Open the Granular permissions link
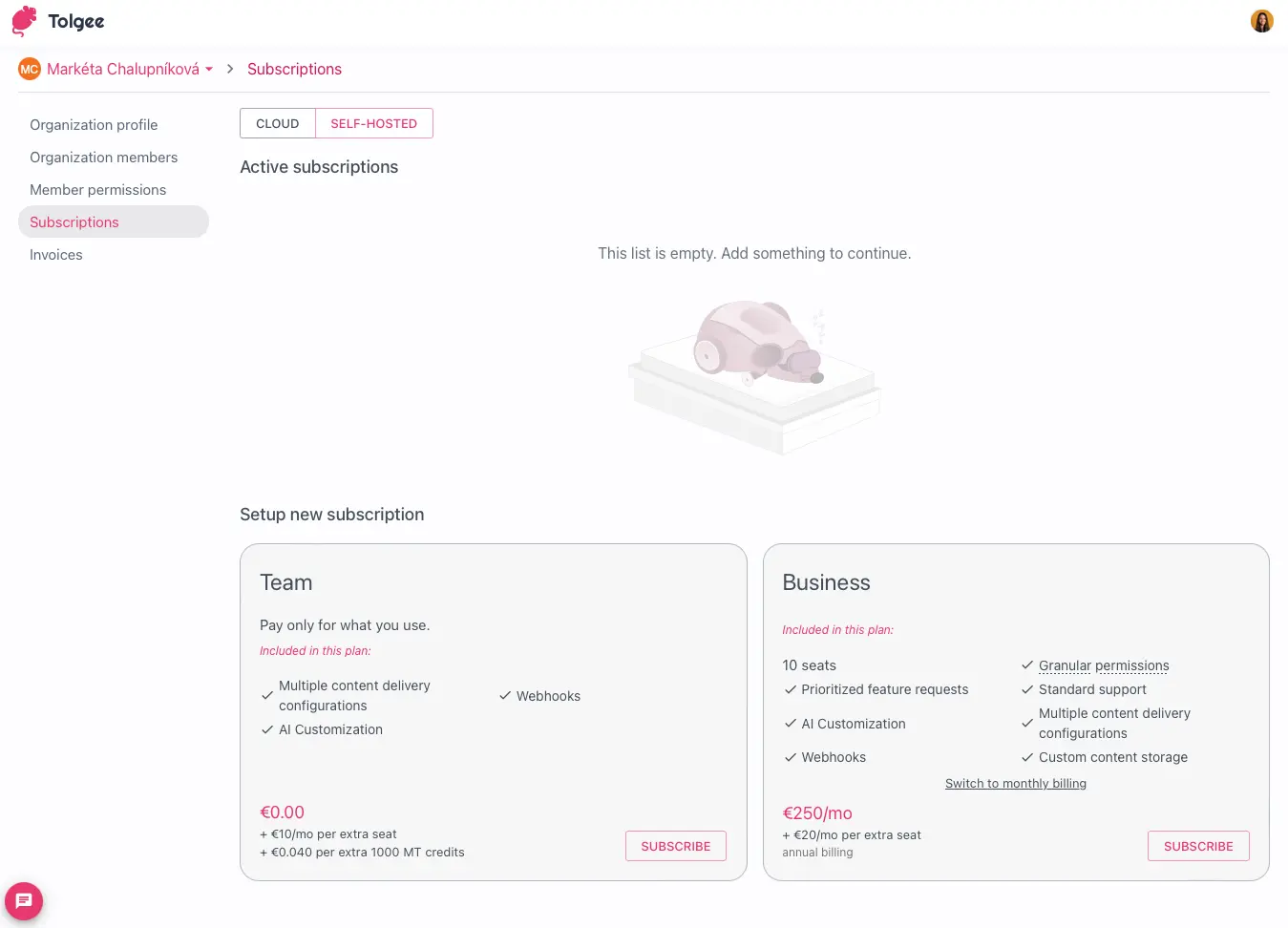Image resolution: width=1288 pixels, height=928 pixels. click(1104, 665)
